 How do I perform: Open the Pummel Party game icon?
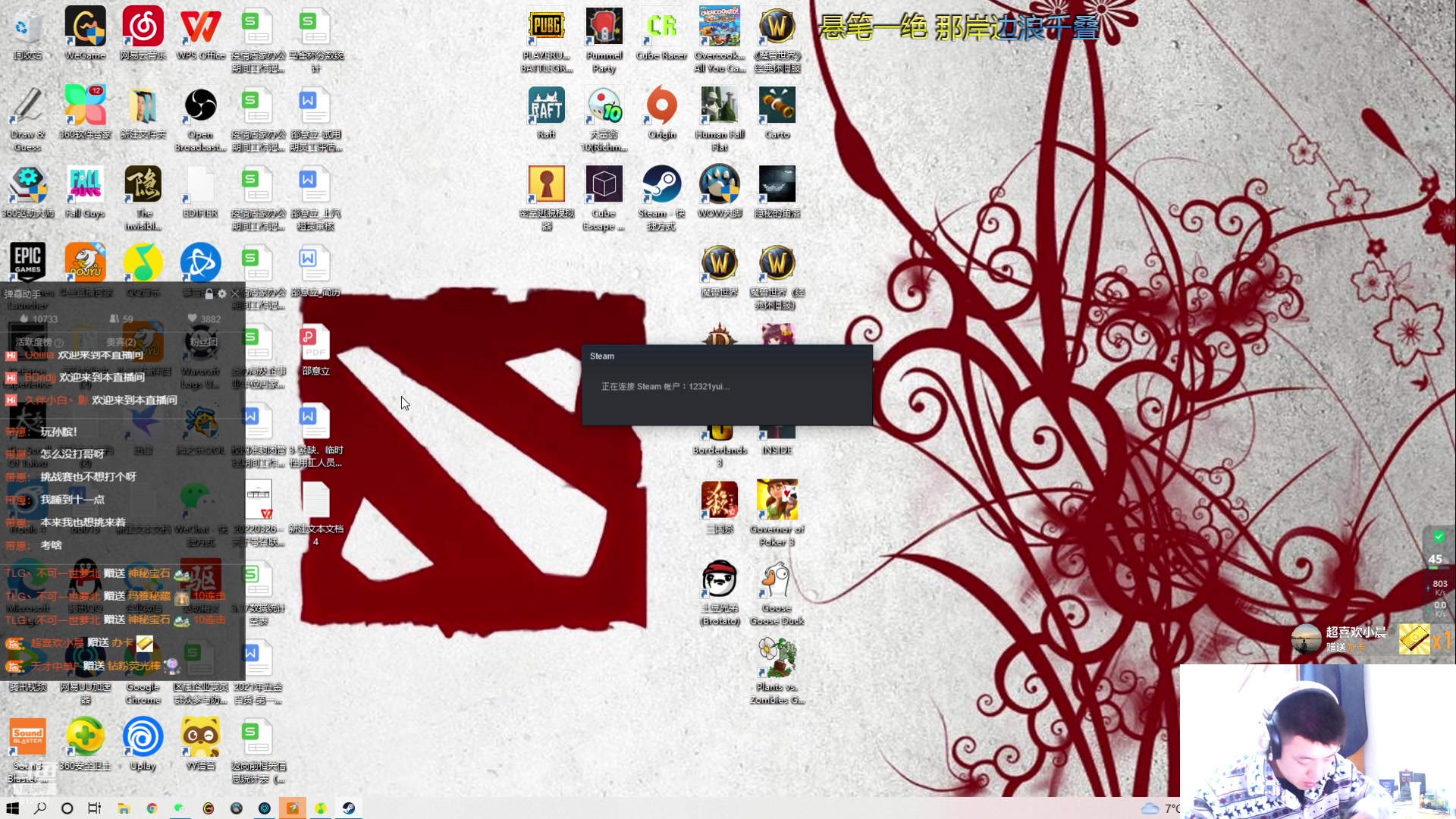(604, 40)
